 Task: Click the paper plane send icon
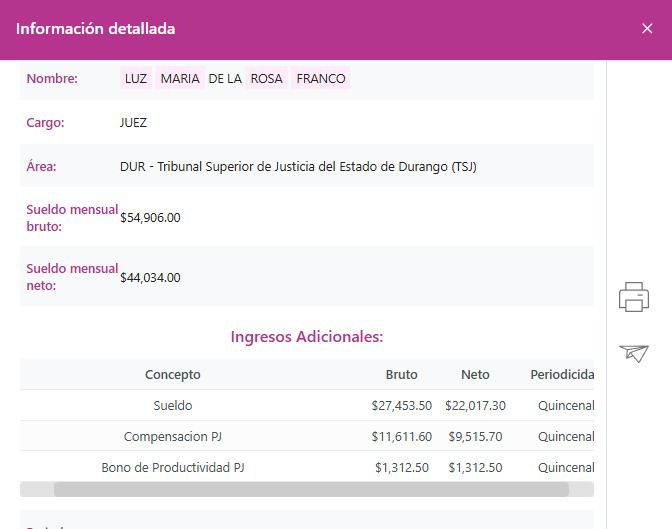(634, 353)
